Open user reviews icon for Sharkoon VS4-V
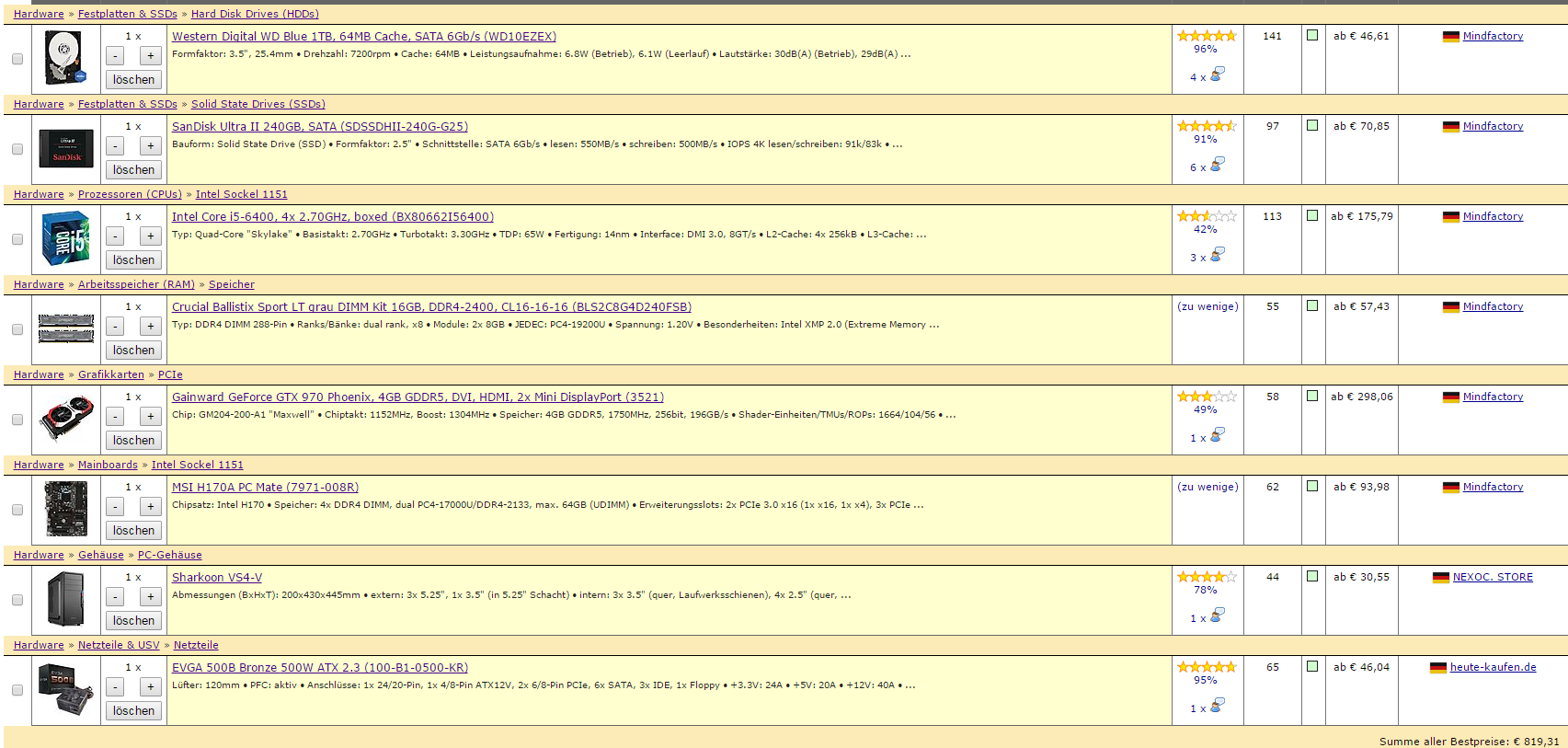 pyautogui.click(x=1217, y=616)
